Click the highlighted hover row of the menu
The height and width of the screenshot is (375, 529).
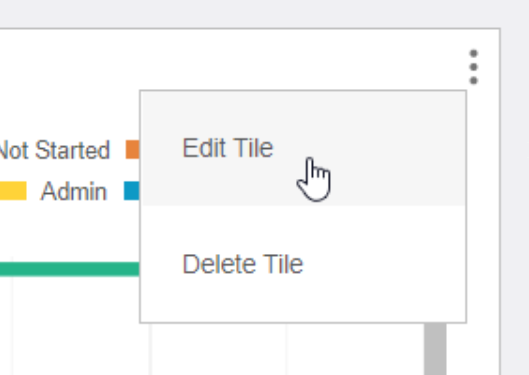click(x=303, y=148)
